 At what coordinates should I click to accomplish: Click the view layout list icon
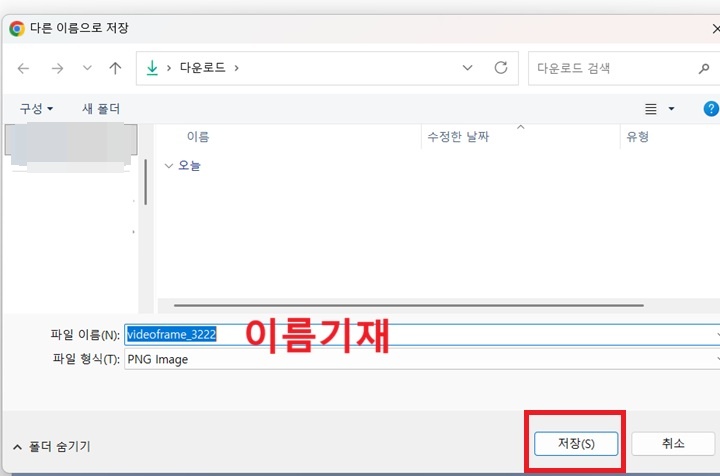click(651, 109)
